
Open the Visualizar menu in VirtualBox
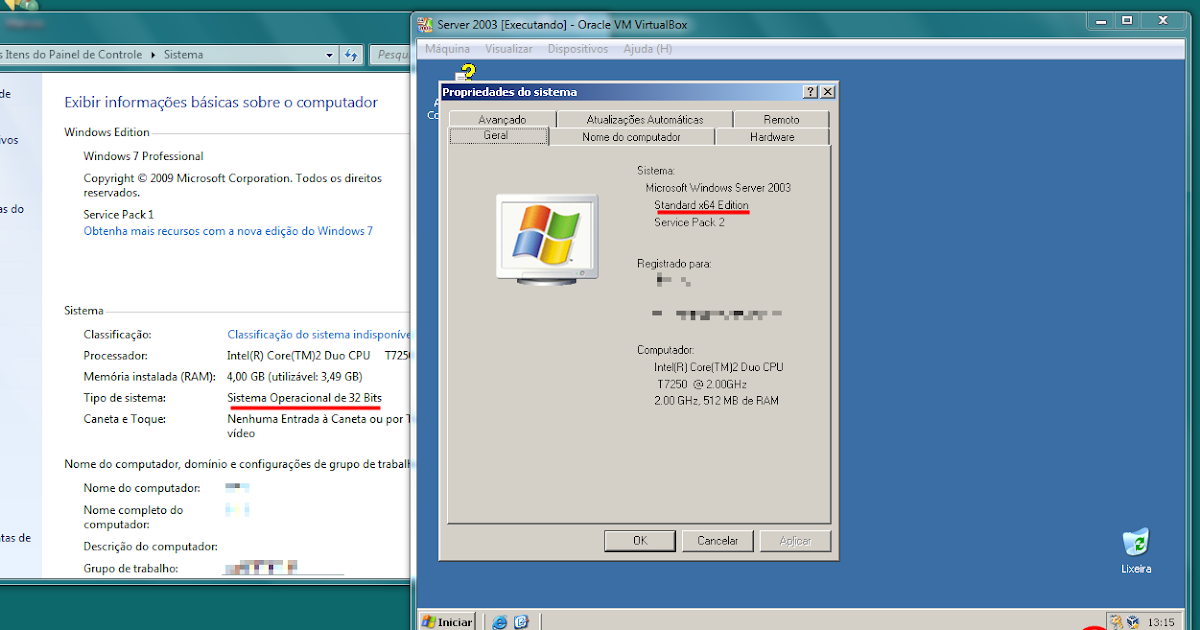pyautogui.click(x=508, y=48)
